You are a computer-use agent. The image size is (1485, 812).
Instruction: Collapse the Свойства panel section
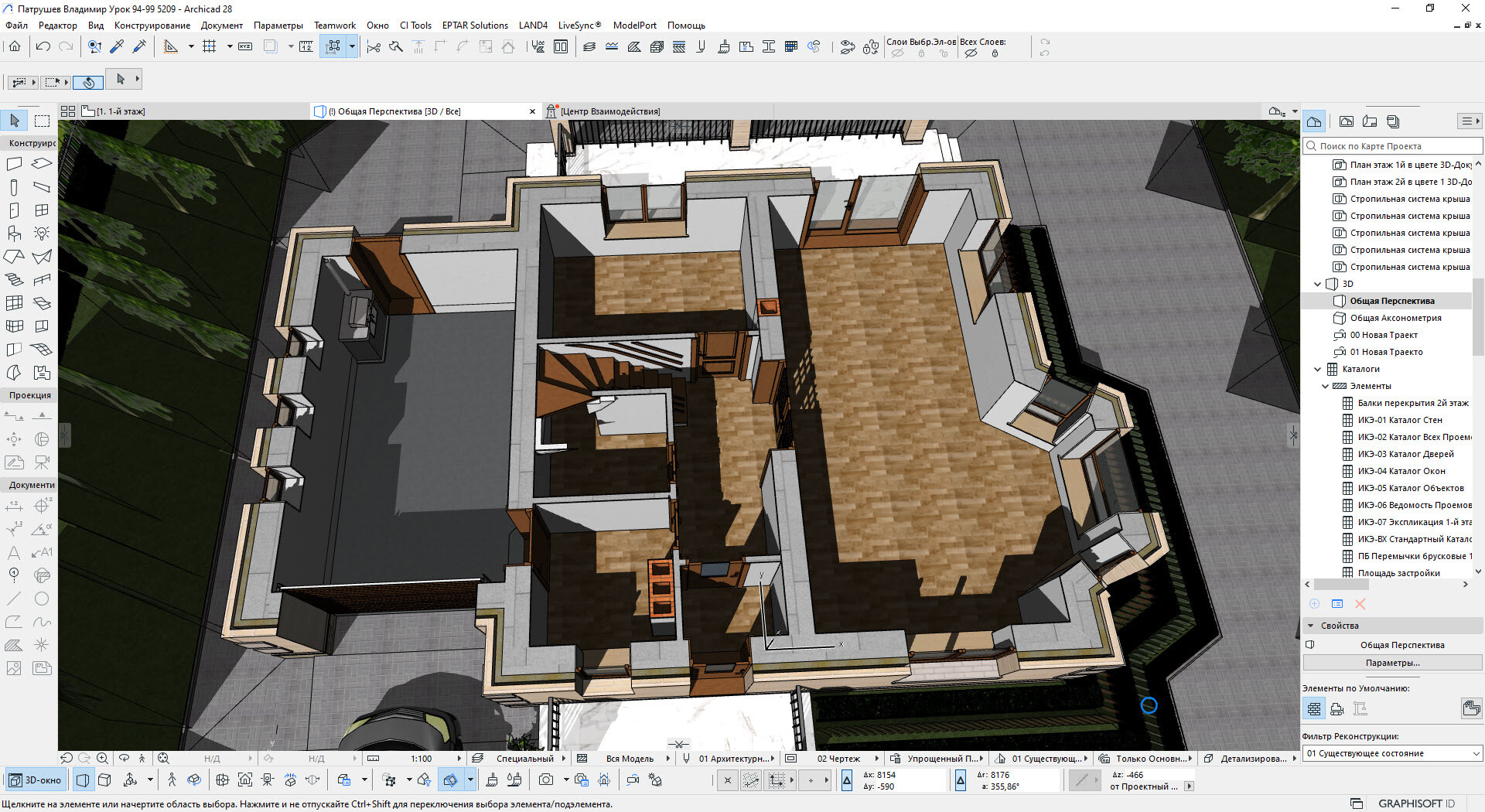[1310, 626]
